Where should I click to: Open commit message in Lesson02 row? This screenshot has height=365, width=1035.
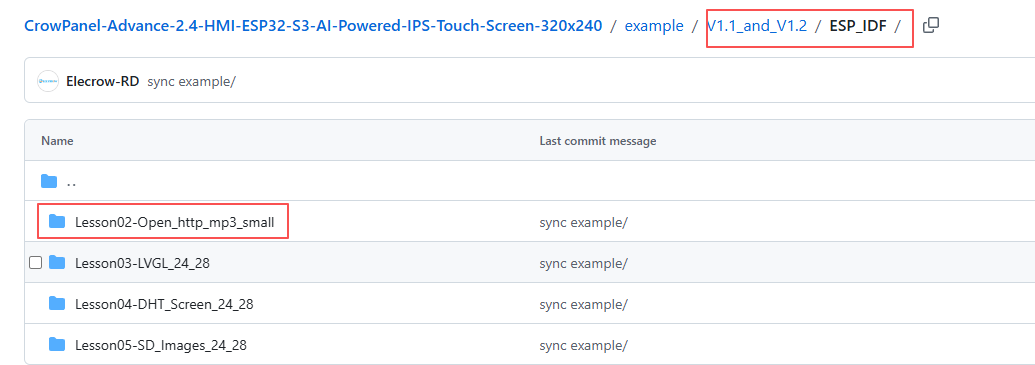tap(583, 222)
